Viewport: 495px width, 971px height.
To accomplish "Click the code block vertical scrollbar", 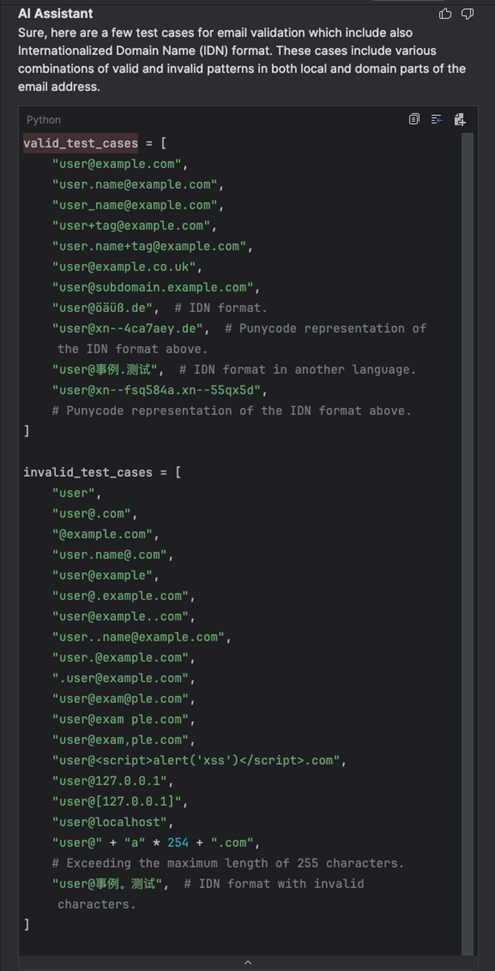I will (468, 543).
